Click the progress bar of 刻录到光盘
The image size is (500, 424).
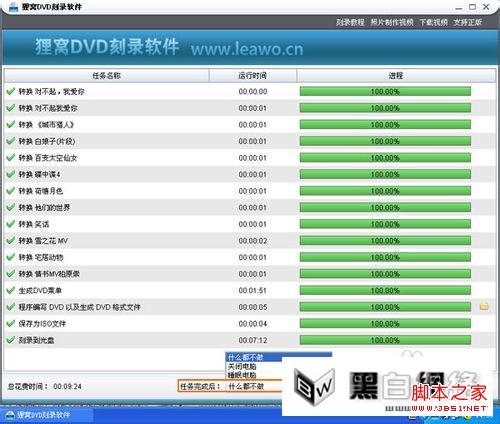point(385,340)
